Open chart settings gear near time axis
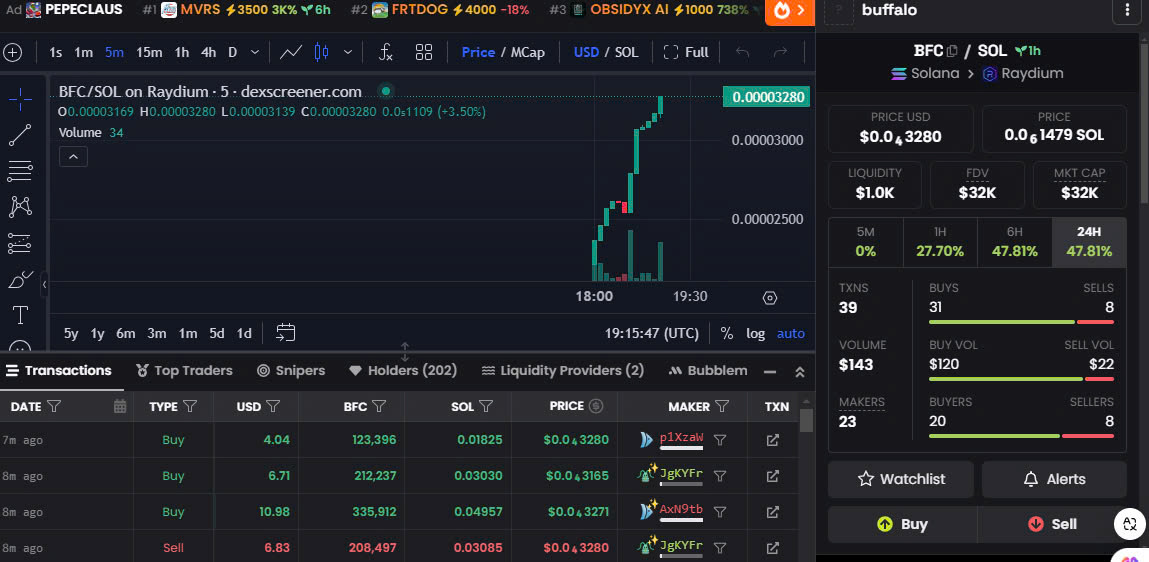The image size is (1149, 562). (769, 298)
